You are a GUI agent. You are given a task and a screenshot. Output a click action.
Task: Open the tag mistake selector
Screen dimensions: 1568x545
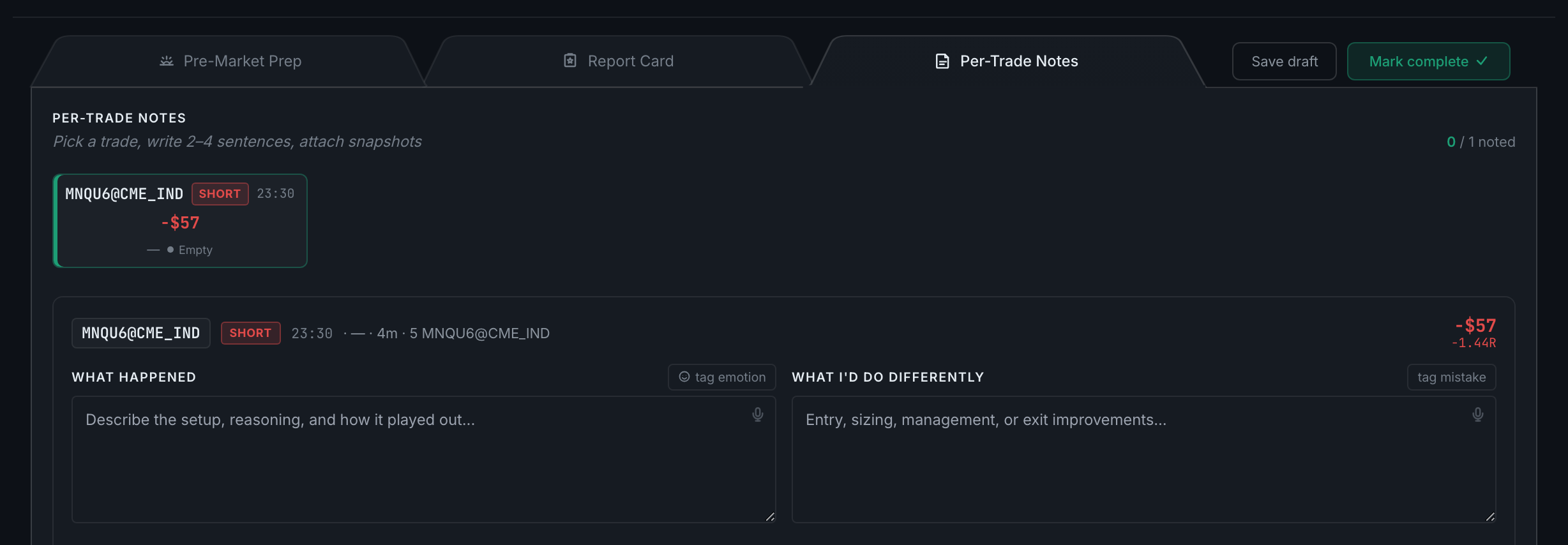tap(1452, 377)
